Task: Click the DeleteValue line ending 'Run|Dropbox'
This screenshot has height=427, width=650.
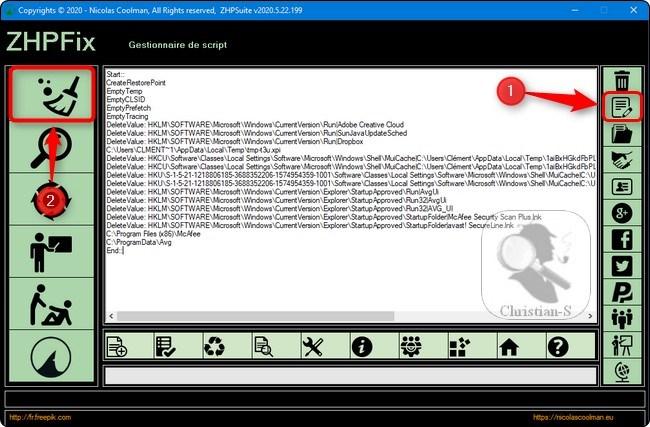Action: pyautogui.click(x=235, y=141)
